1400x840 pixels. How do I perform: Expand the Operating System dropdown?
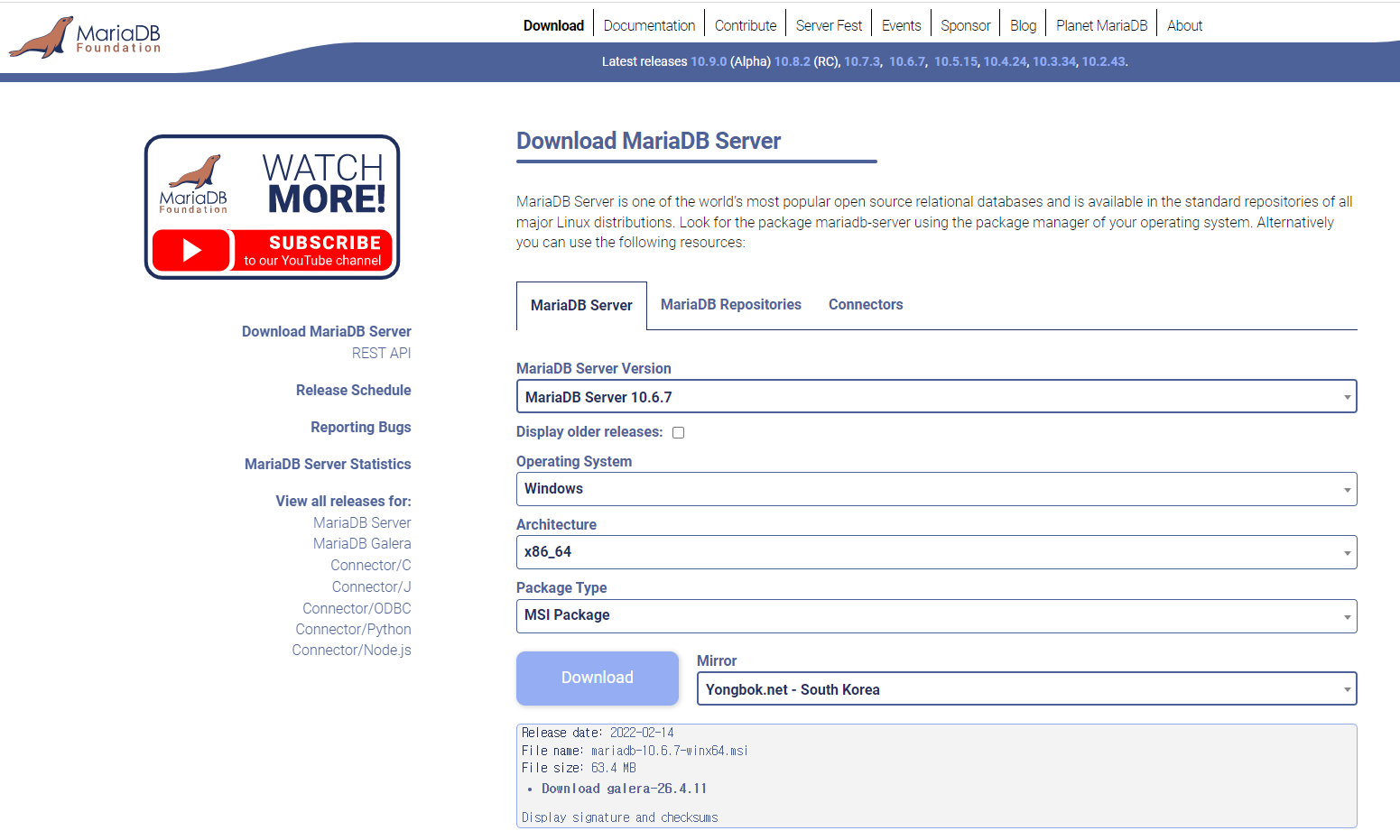tap(936, 489)
